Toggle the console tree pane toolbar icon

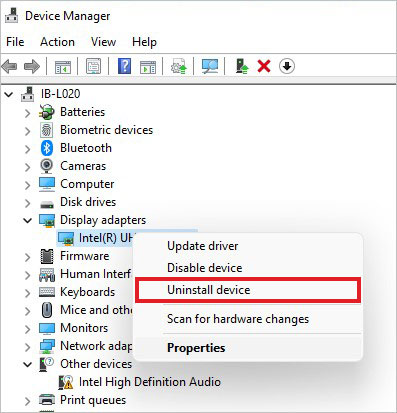coord(63,67)
